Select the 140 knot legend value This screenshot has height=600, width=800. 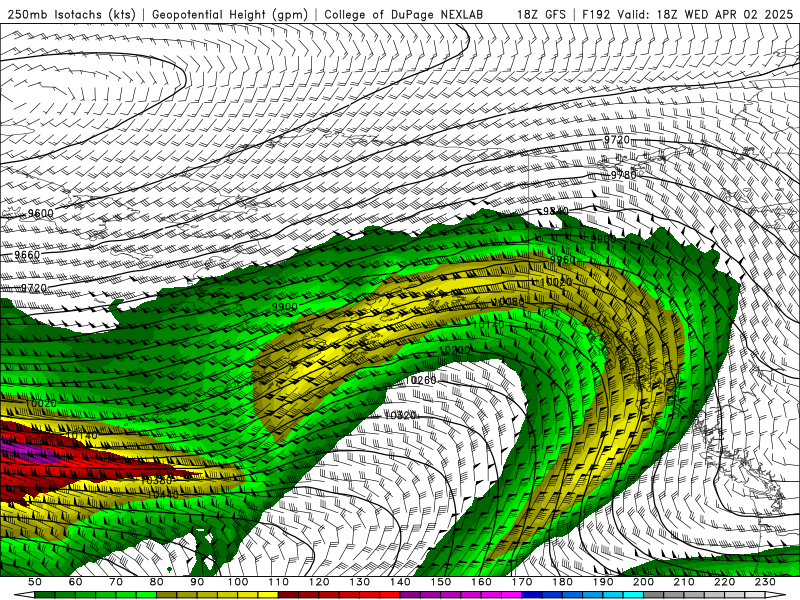tap(400, 582)
